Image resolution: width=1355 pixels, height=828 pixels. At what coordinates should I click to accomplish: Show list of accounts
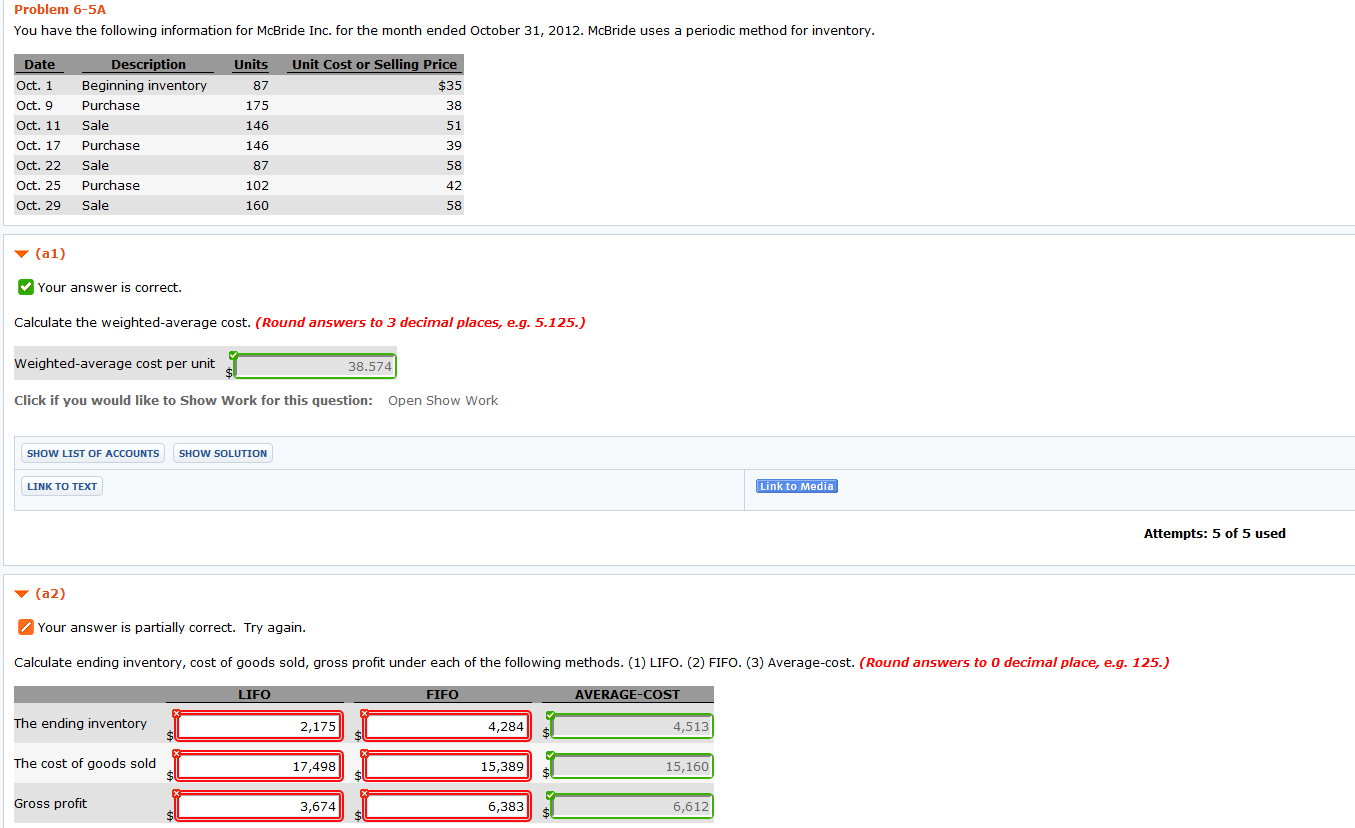93,453
